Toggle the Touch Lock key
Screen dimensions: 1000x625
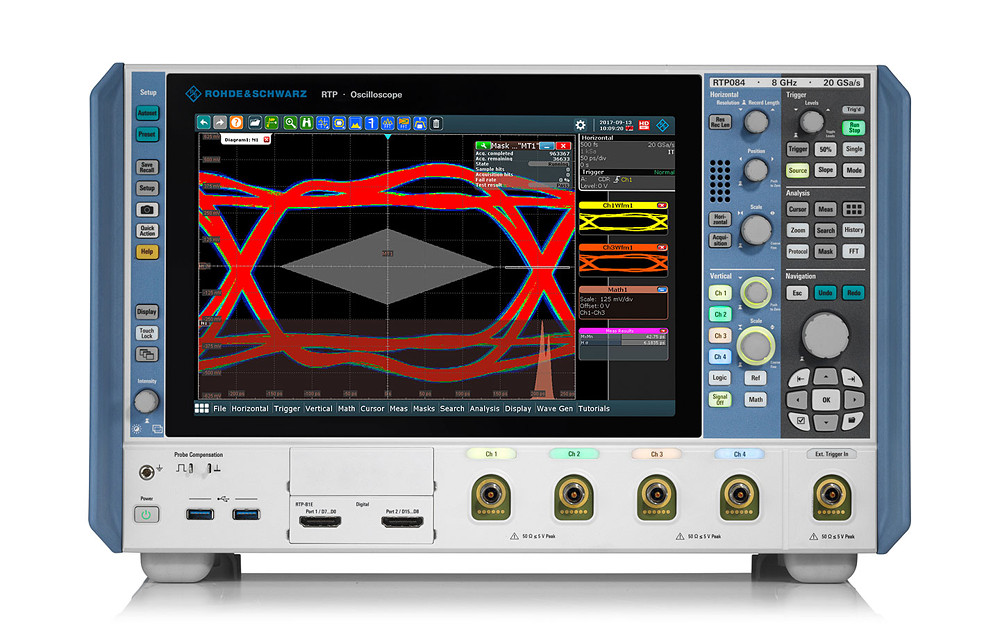(x=147, y=333)
